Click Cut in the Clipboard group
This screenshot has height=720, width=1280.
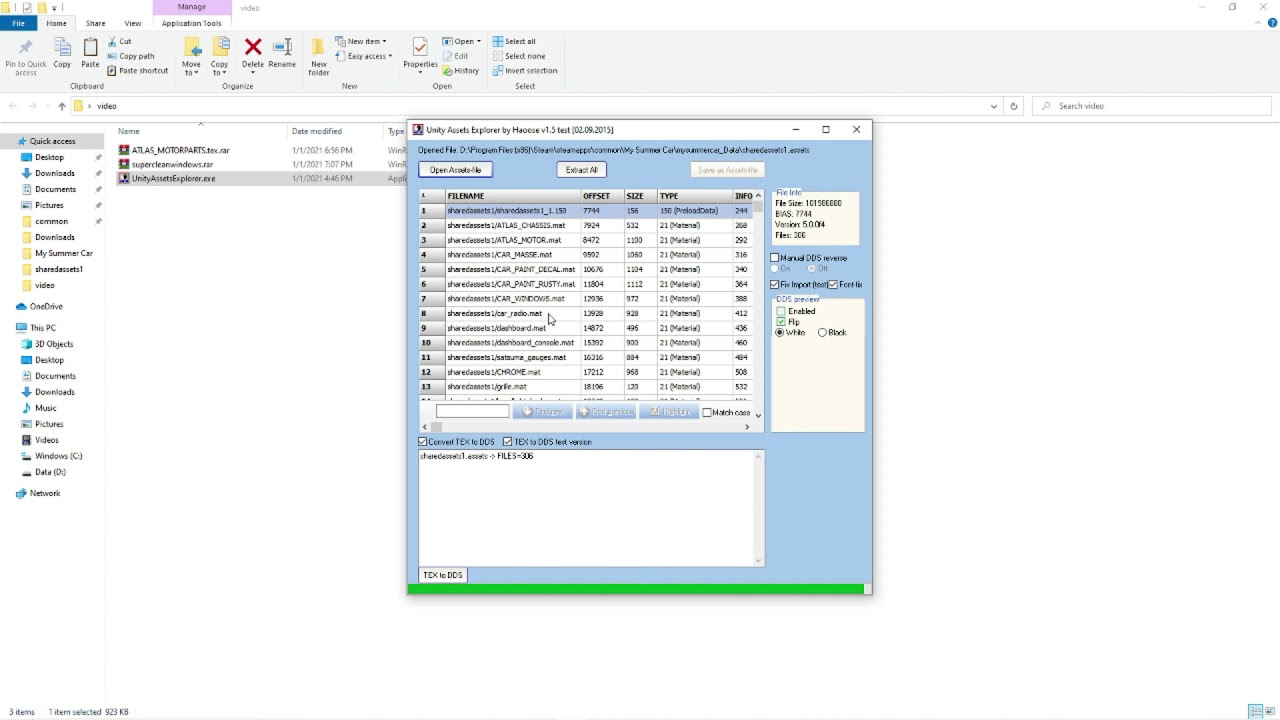tap(119, 41)
